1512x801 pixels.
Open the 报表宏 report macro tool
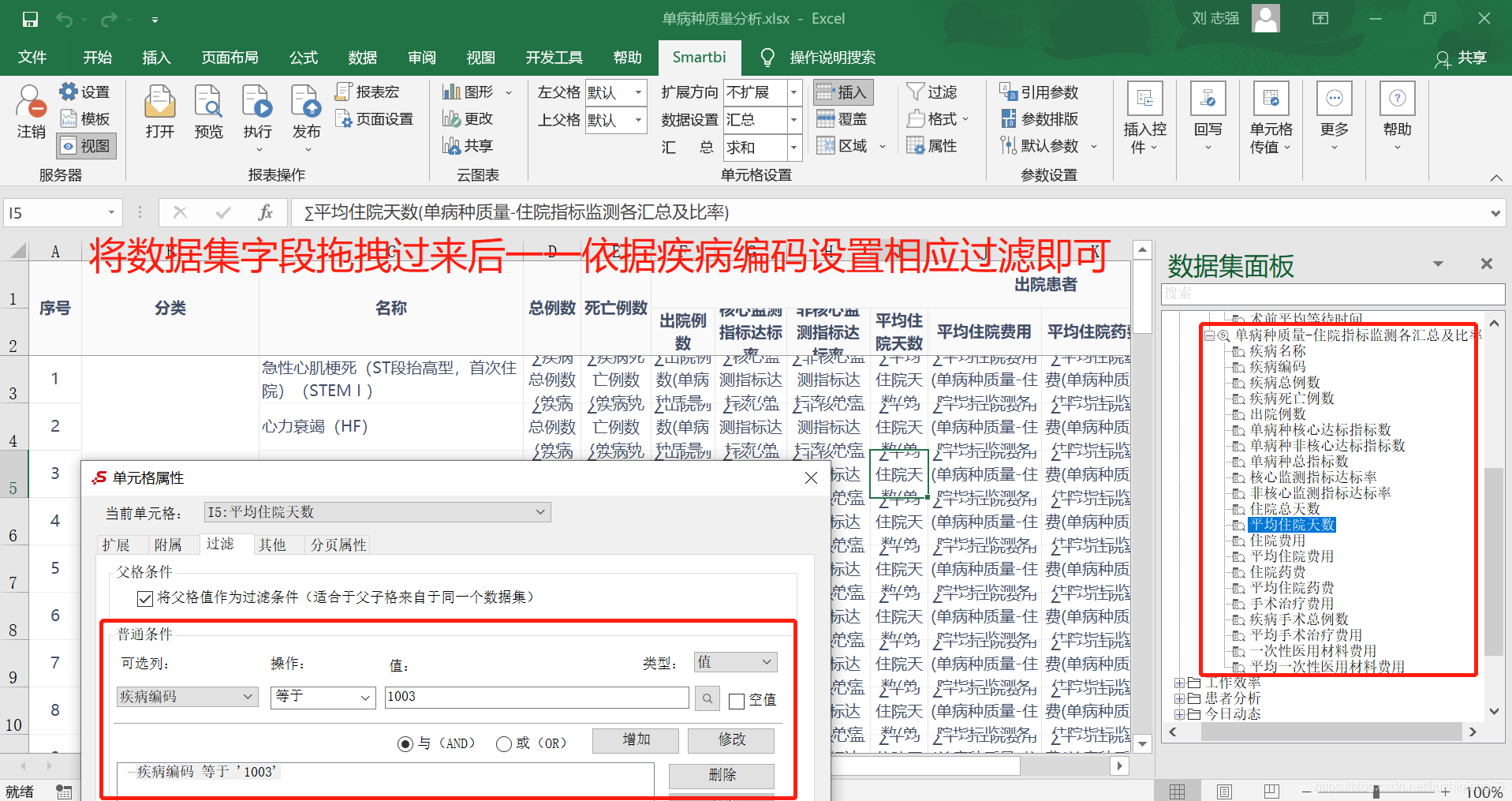tap(368, 92)
